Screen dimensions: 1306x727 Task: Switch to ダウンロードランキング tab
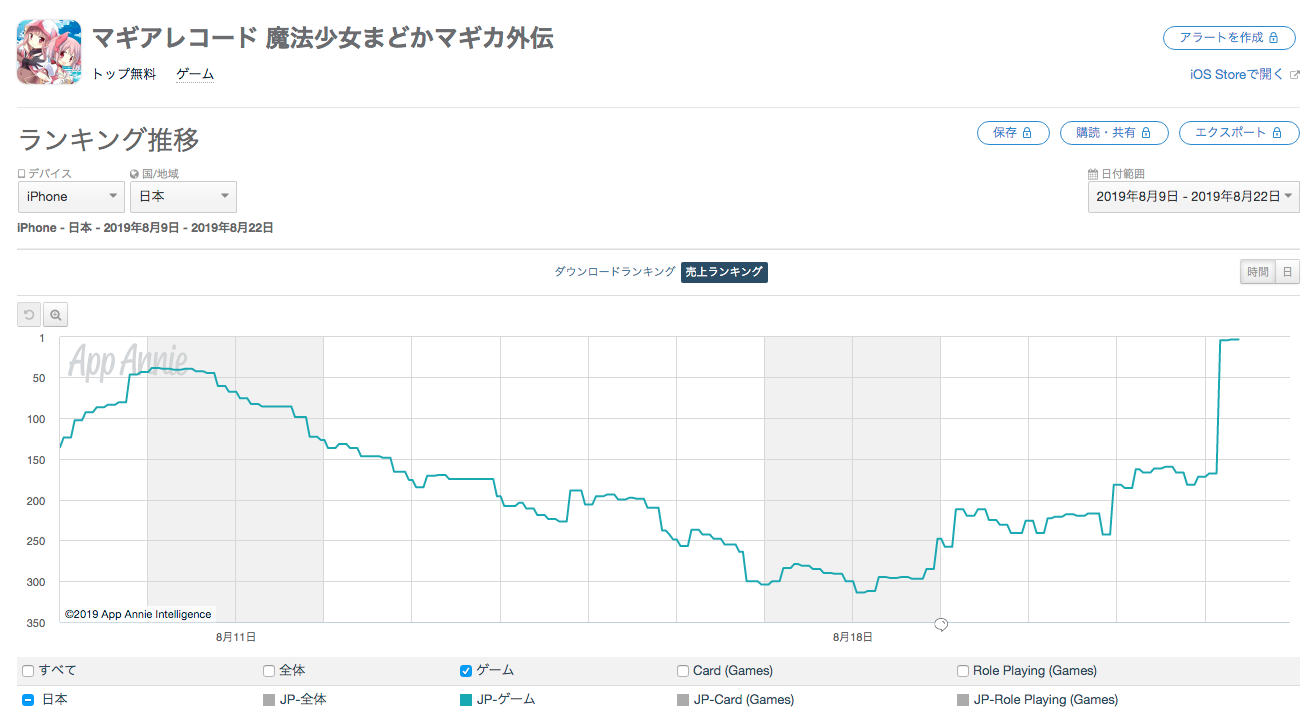click(x=615, y=272)
